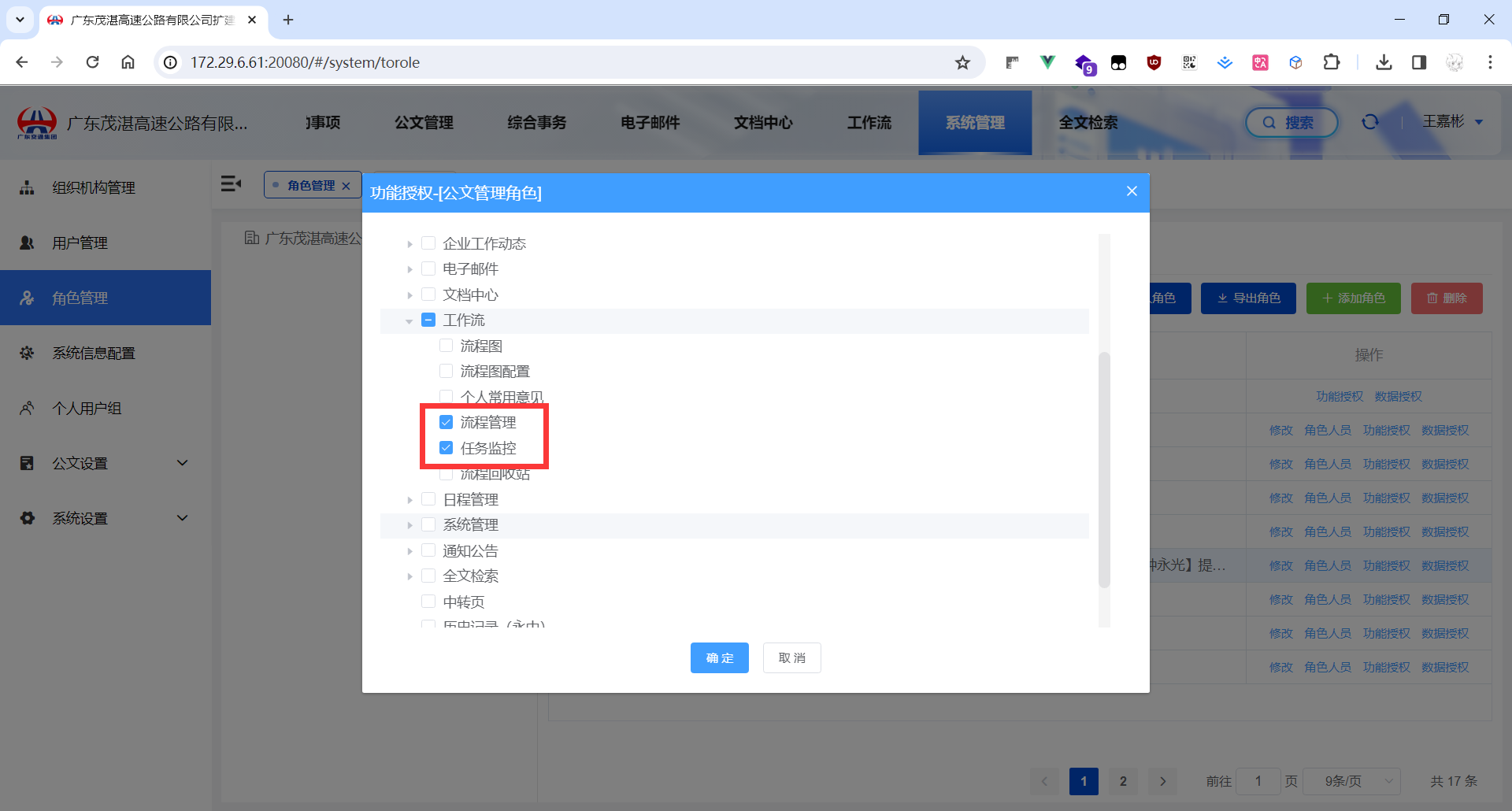Viewport: 1512px width, 811px height.
Task: Open the 公文管理 top menu
Action: click(424, 122)
